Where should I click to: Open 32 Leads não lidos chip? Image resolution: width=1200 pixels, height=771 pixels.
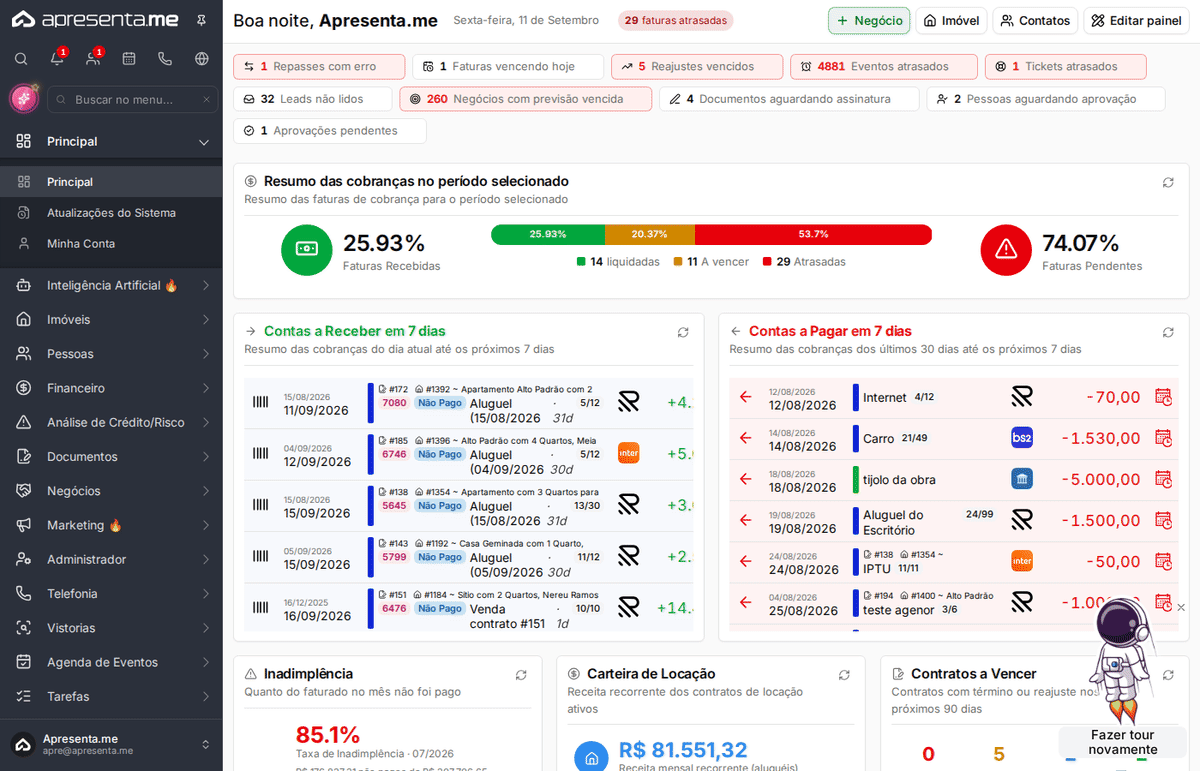pyautogui.click(x=312, y=99)
